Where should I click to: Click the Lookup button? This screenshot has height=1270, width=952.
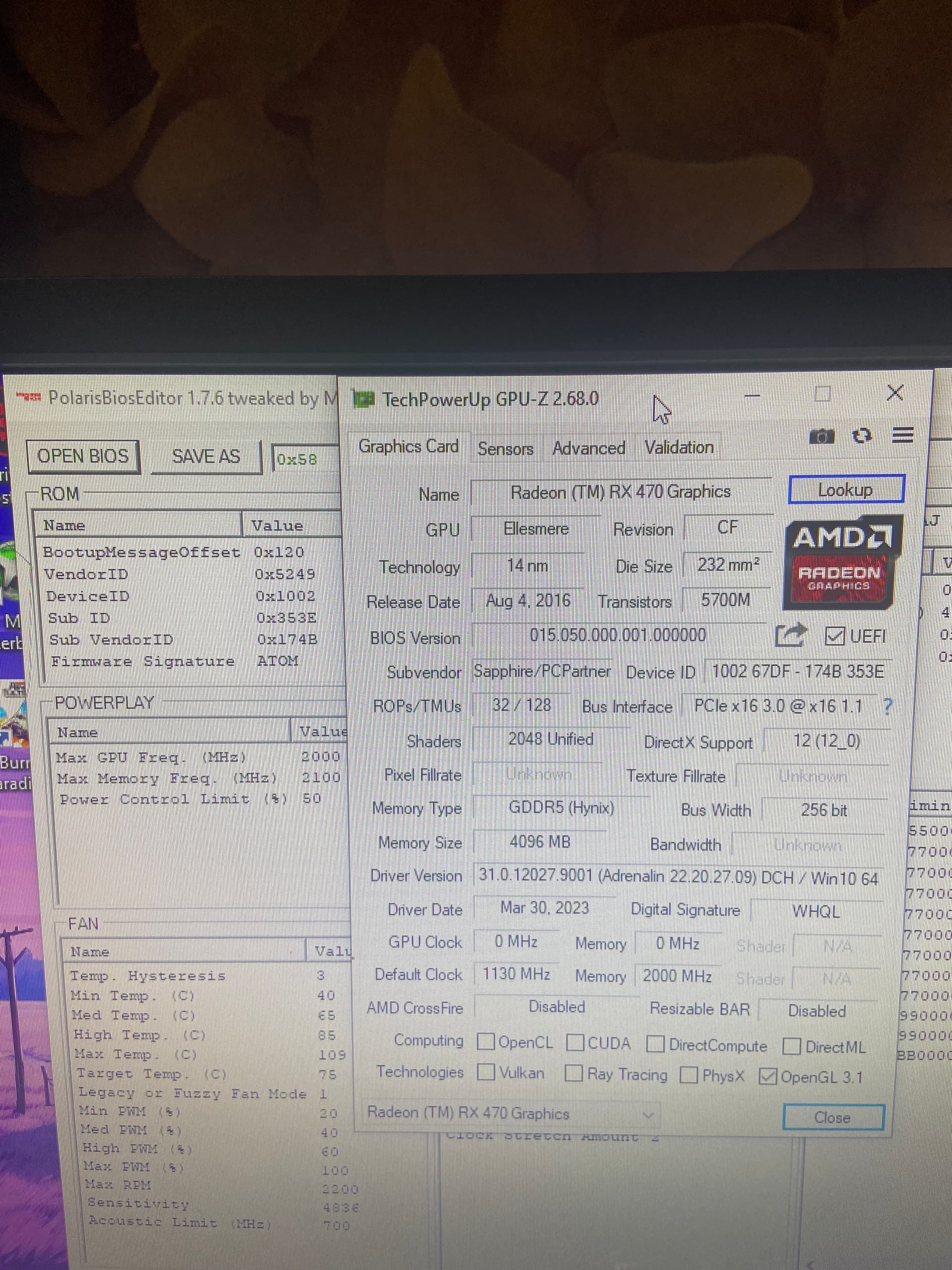(846, 490)
